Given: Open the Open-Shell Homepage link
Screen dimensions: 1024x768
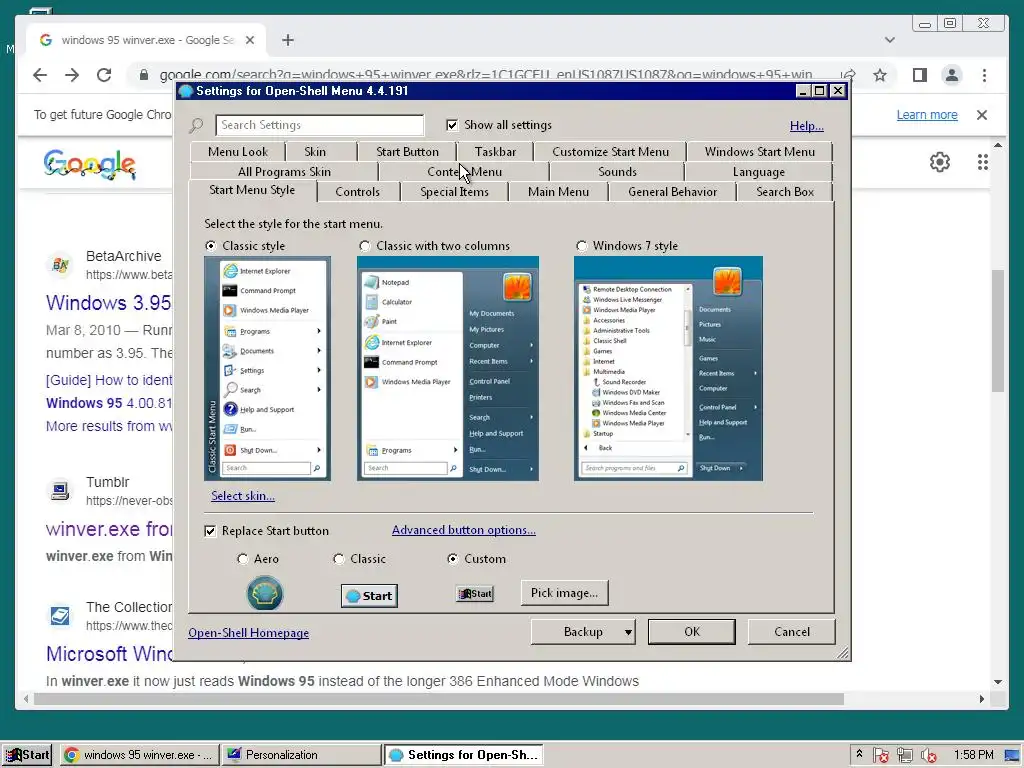Looking at the screenshot, I should [x=248, y=633].
